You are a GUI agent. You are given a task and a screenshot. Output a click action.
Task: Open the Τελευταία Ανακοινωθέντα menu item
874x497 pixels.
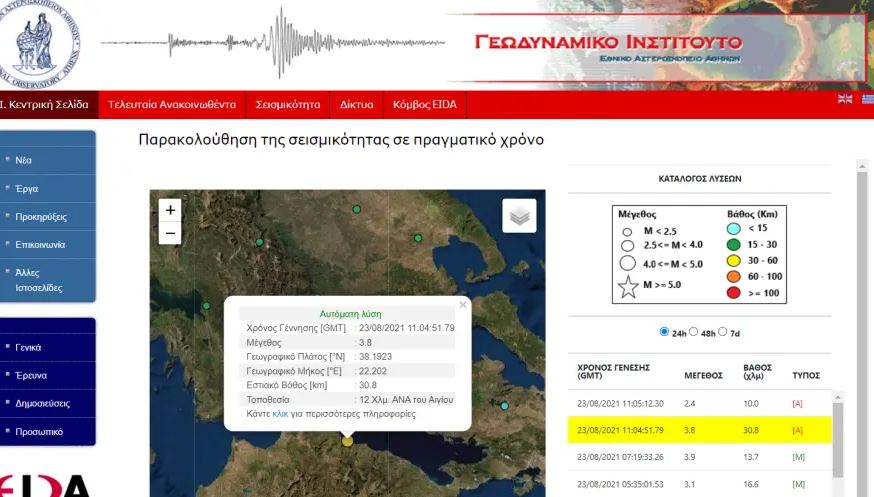(171, 104)
